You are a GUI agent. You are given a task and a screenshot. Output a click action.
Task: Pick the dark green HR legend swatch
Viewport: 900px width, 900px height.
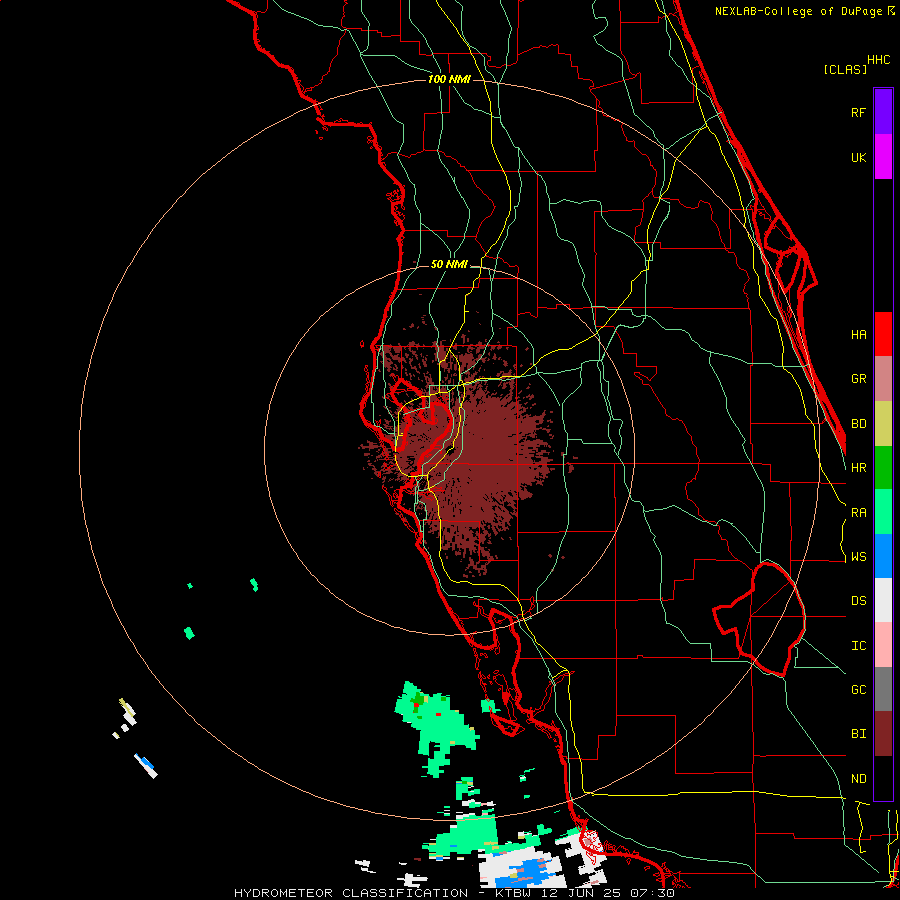click(883, 468)
